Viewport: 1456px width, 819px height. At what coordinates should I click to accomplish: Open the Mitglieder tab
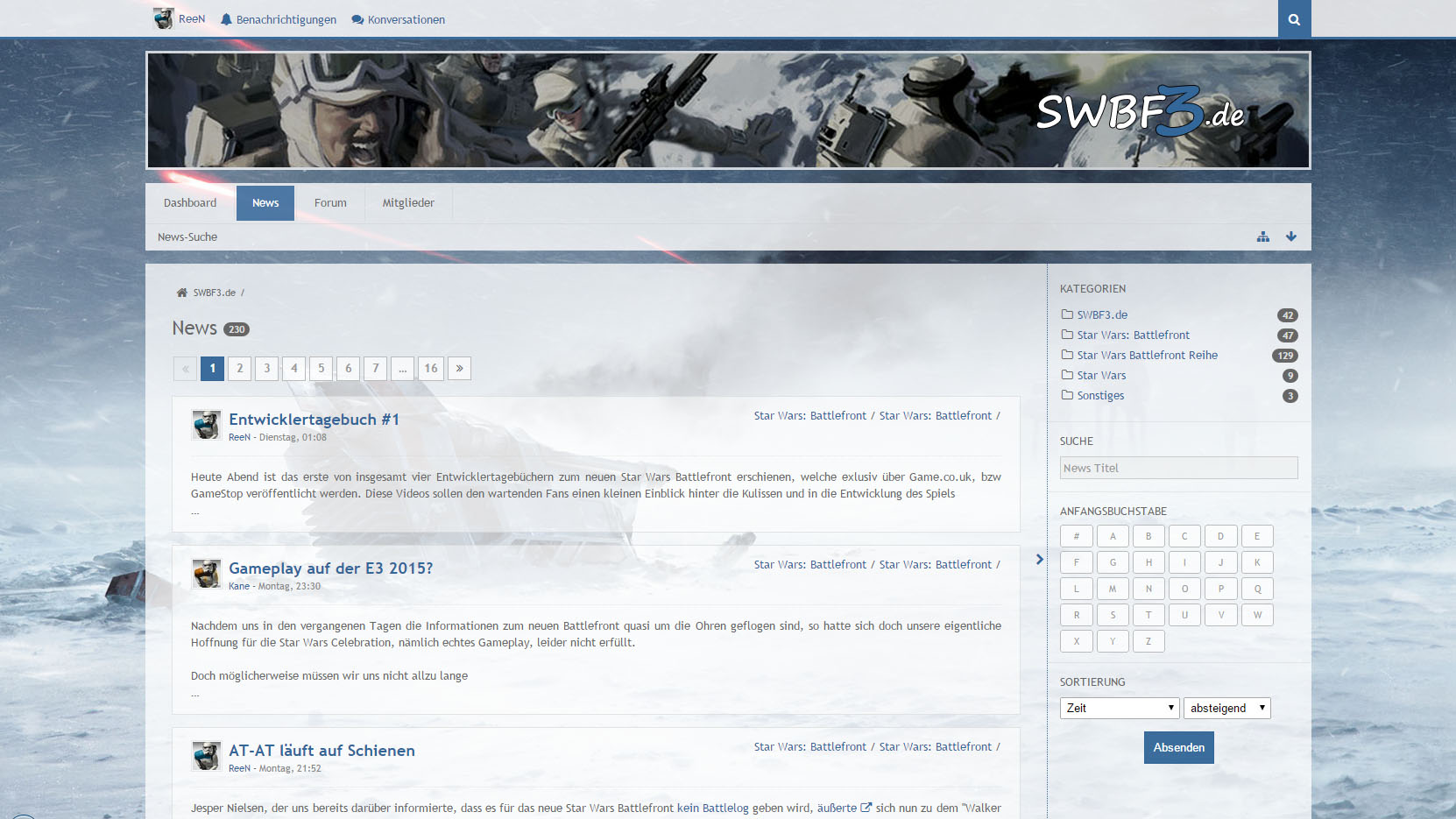[408, 202]
